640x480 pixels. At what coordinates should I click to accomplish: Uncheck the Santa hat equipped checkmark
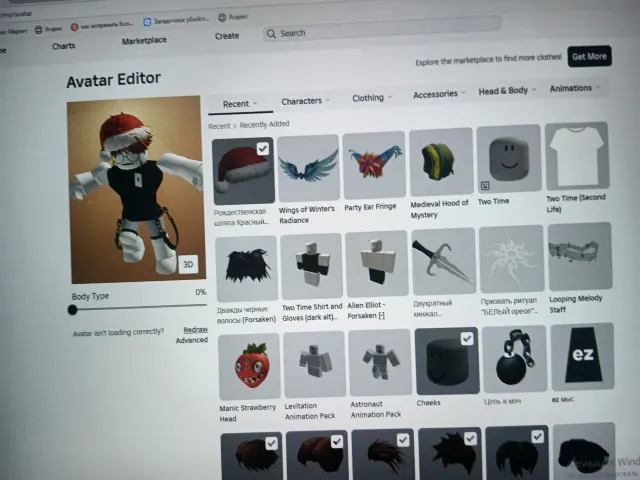point(263,149)
